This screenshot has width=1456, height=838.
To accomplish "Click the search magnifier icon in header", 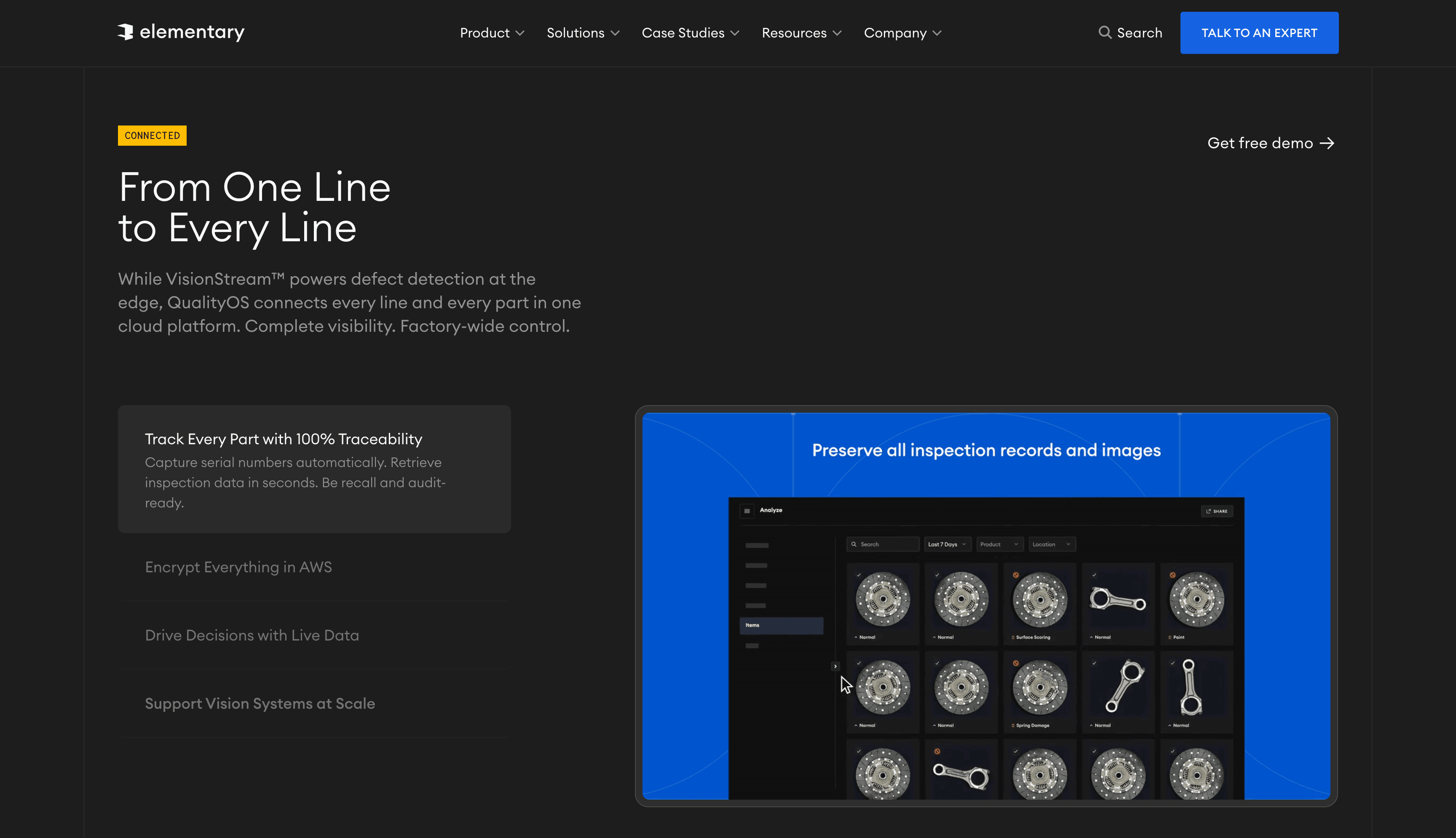I will [x=1104, y=32].
